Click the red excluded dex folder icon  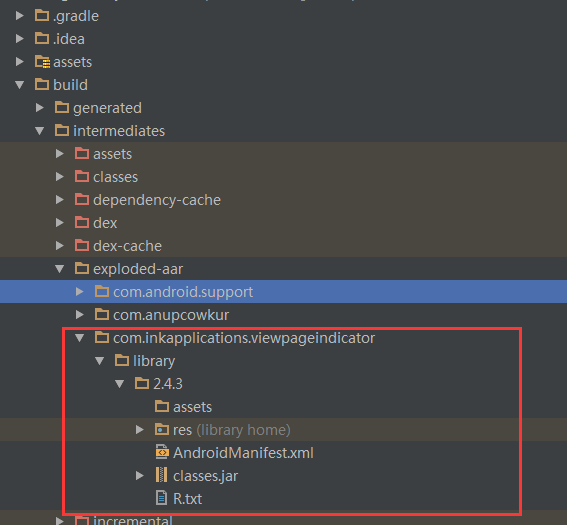(x=82, y=222)
